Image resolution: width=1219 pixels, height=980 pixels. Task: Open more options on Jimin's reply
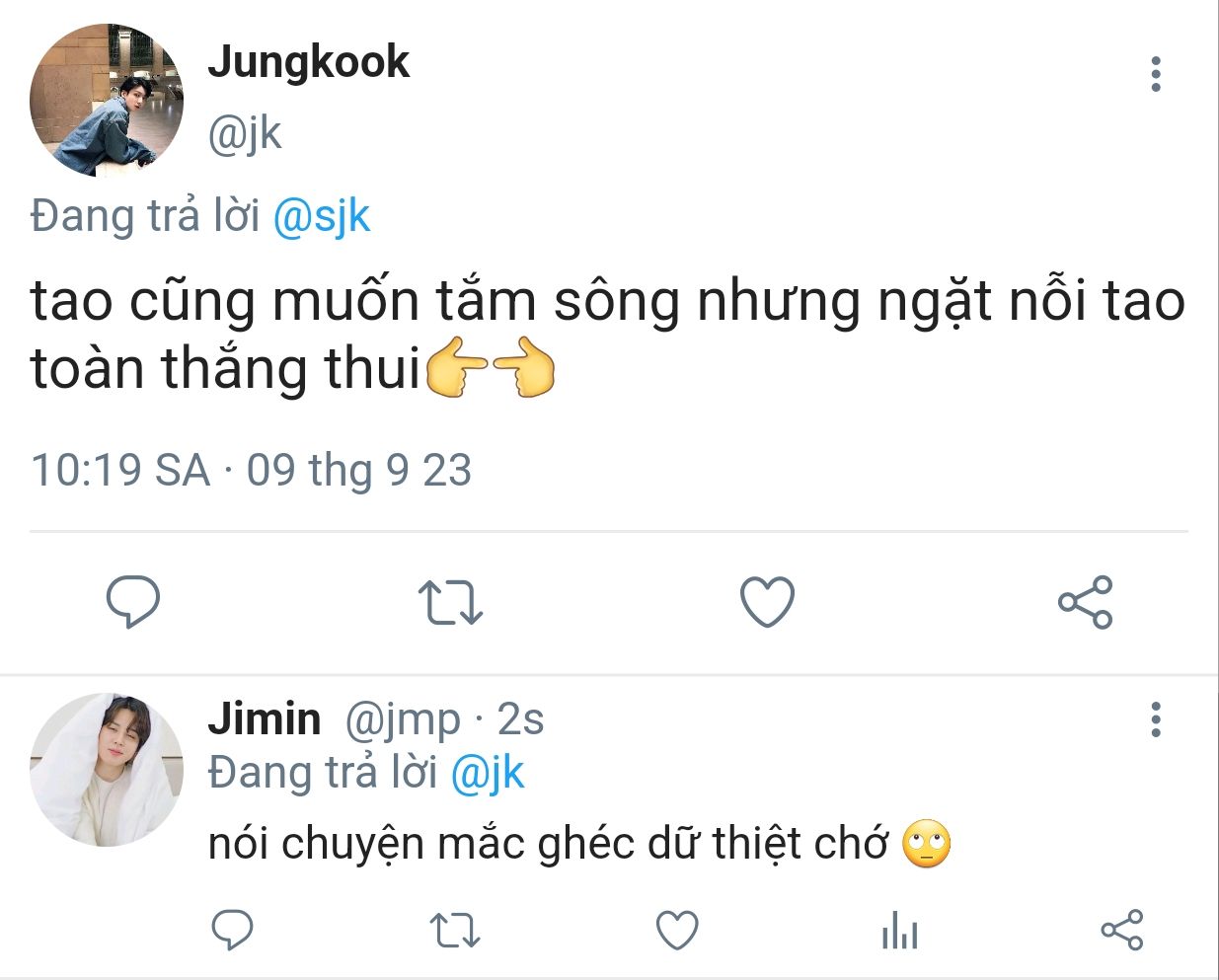click(x=1155, y=720)
